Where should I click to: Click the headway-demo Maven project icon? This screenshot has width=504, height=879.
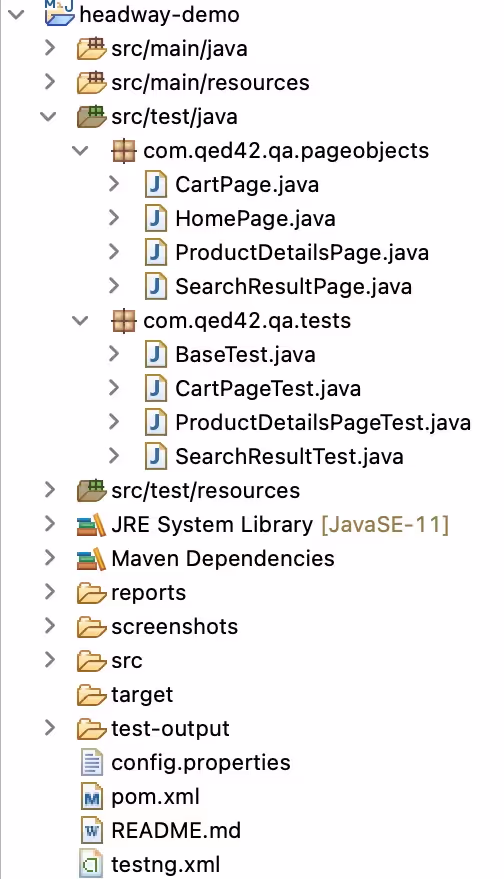pos(59,13)
